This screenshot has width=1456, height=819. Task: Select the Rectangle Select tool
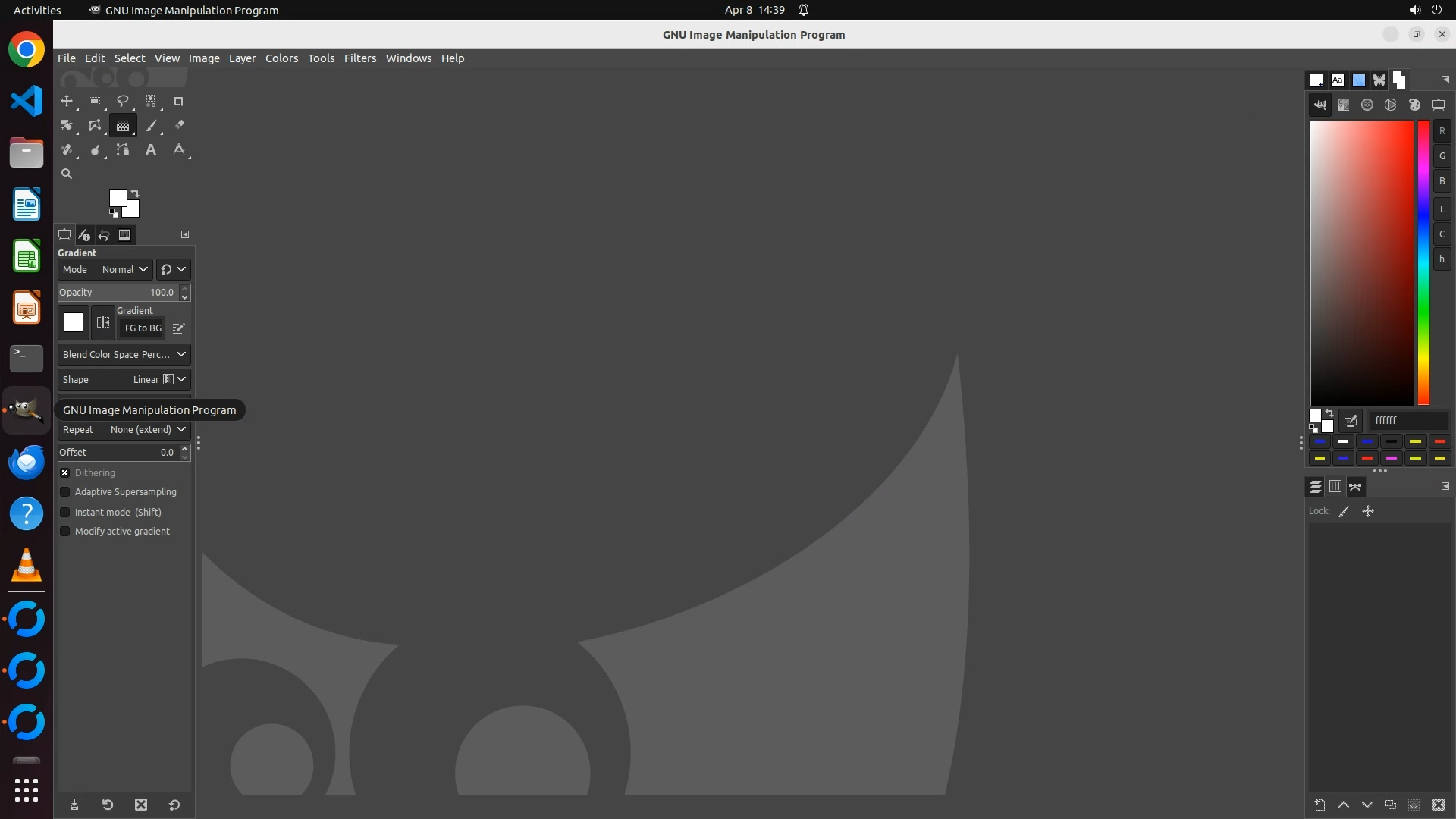(95, 101)
